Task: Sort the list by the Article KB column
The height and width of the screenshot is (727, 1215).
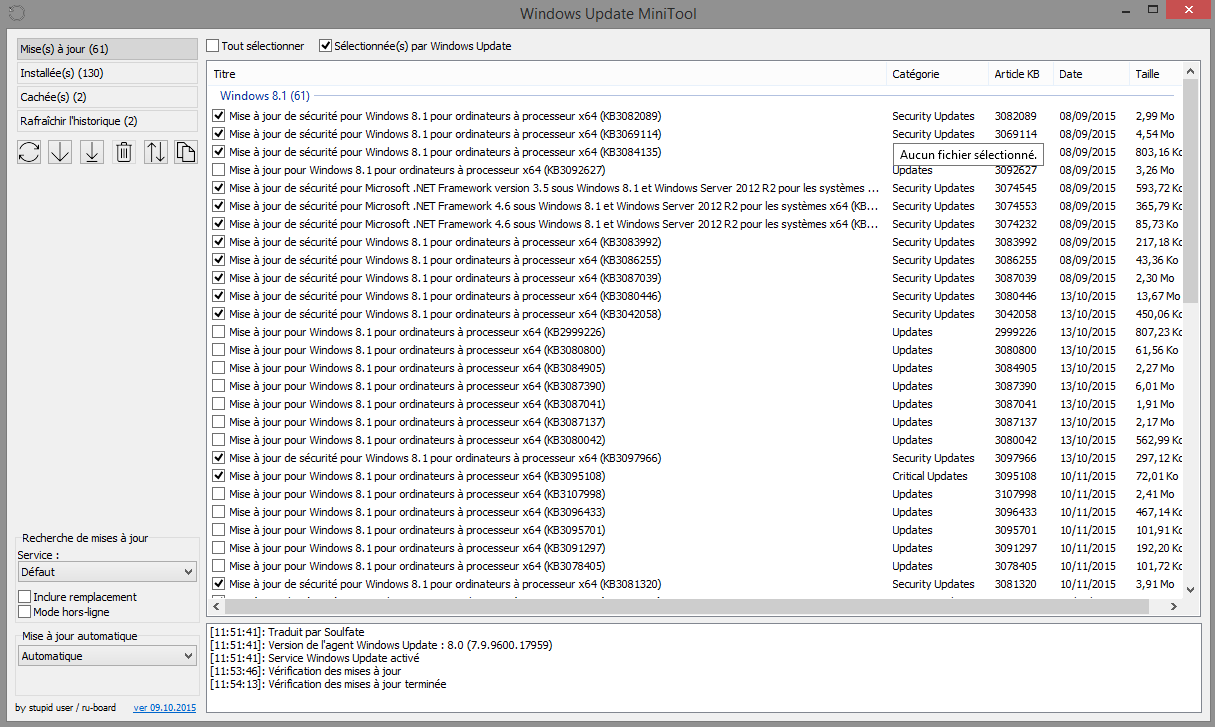Action: (1021, 74)
